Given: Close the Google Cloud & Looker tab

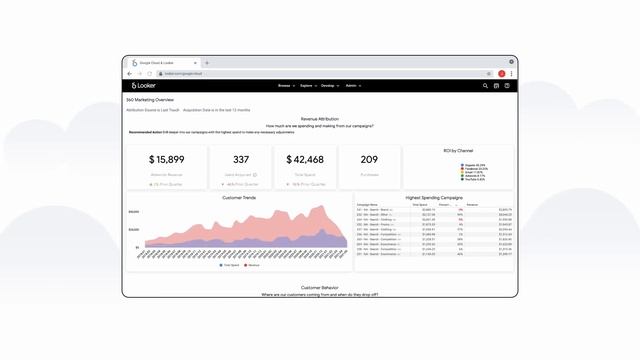Looking at the screenshot, I should [x=195, y=63].
